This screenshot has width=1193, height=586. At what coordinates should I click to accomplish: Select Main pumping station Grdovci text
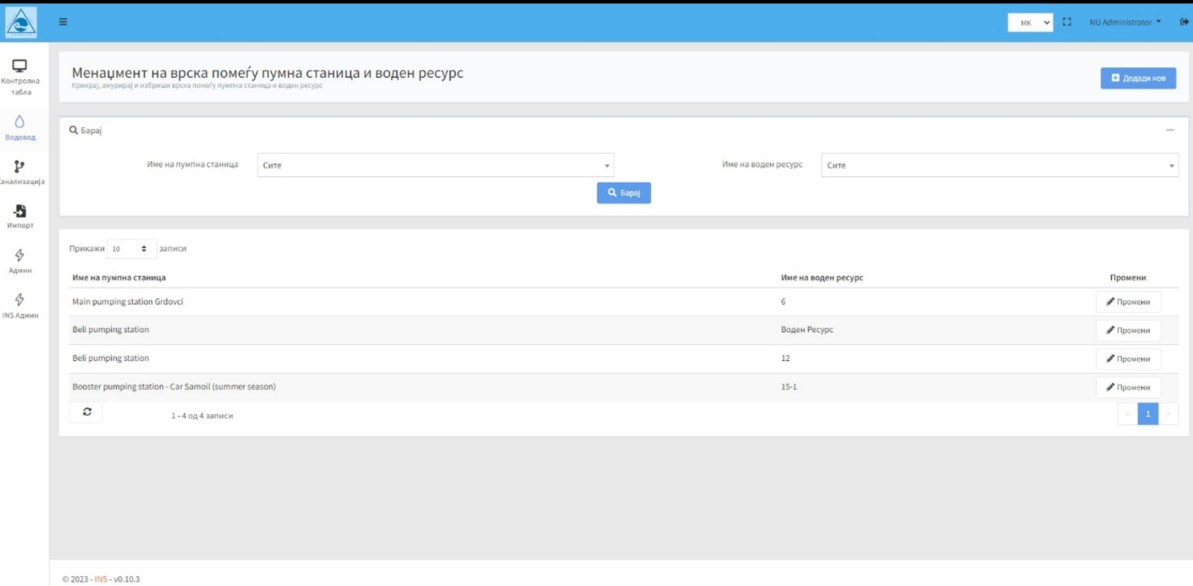[128, 302]
